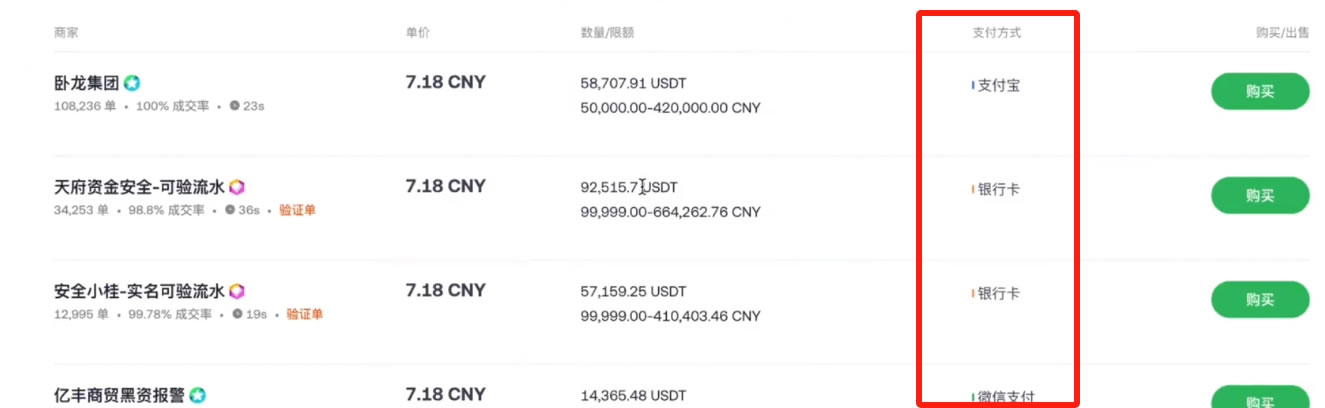Click the clock icon next to 23s
Screen dimensions: 1325x408
click(x=234, y=105)
